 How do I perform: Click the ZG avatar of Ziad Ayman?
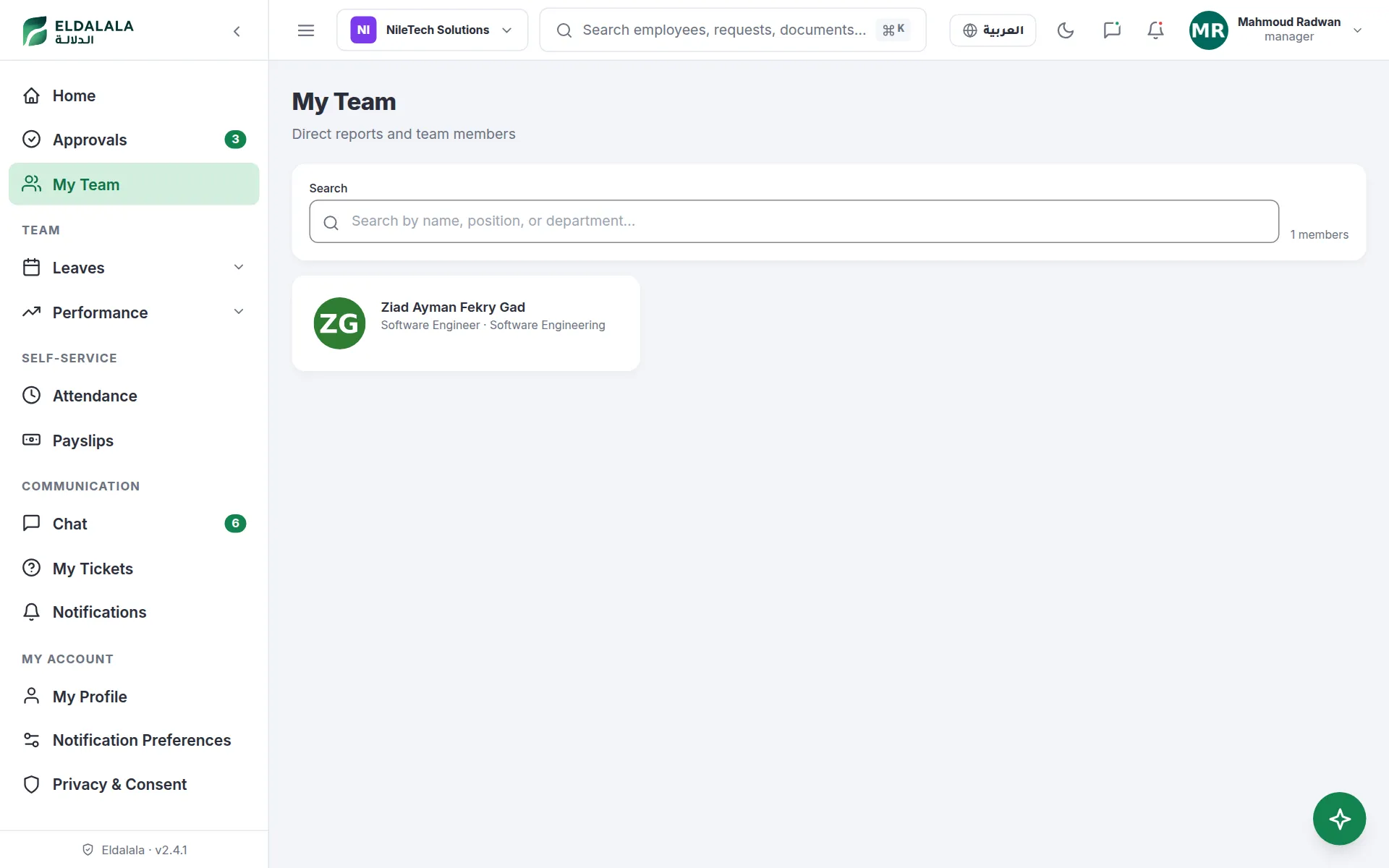click(x=339, y=323)
